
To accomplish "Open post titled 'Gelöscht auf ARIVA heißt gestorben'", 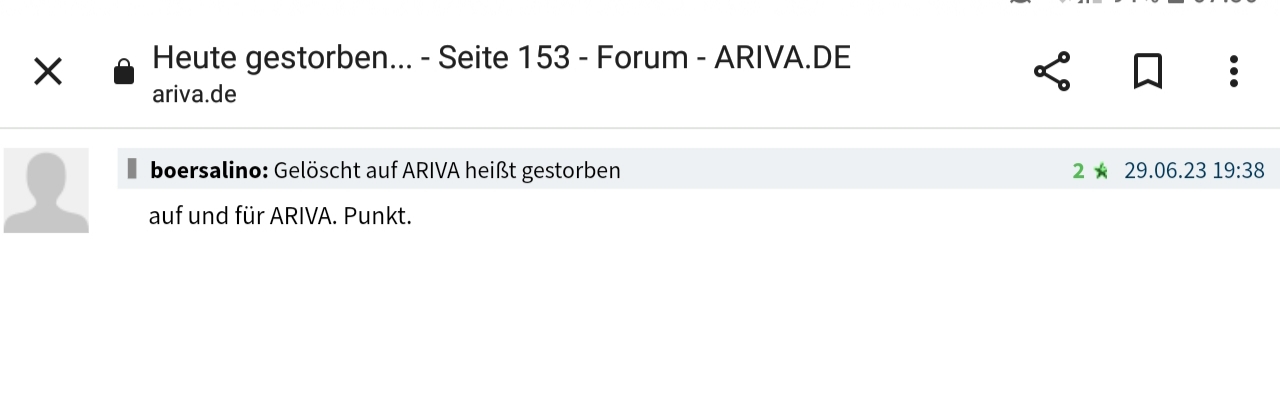I will [x=447, y=170].
